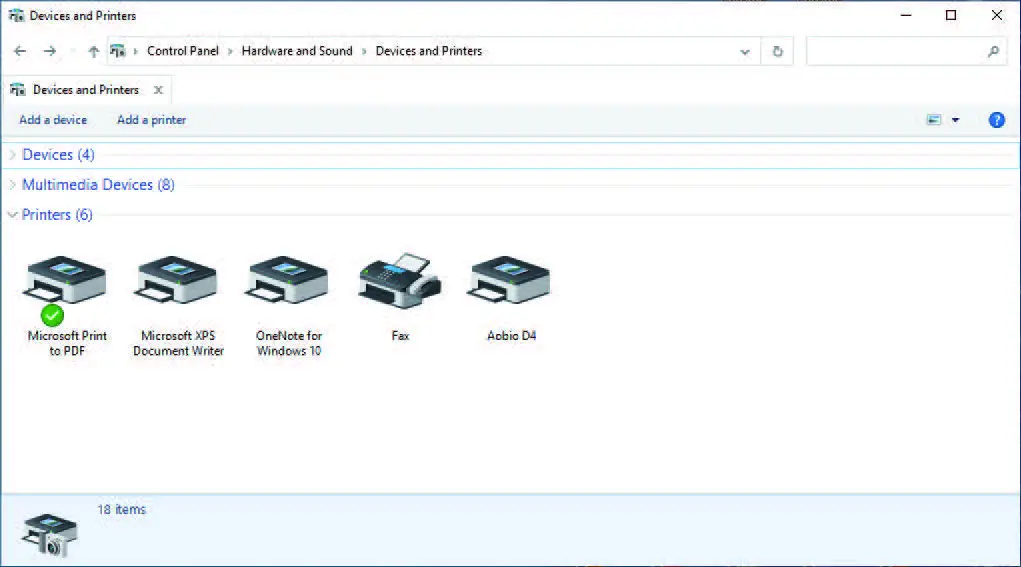Go to Hardware and Sound in the breadcrumb

(x=297, y=51)
